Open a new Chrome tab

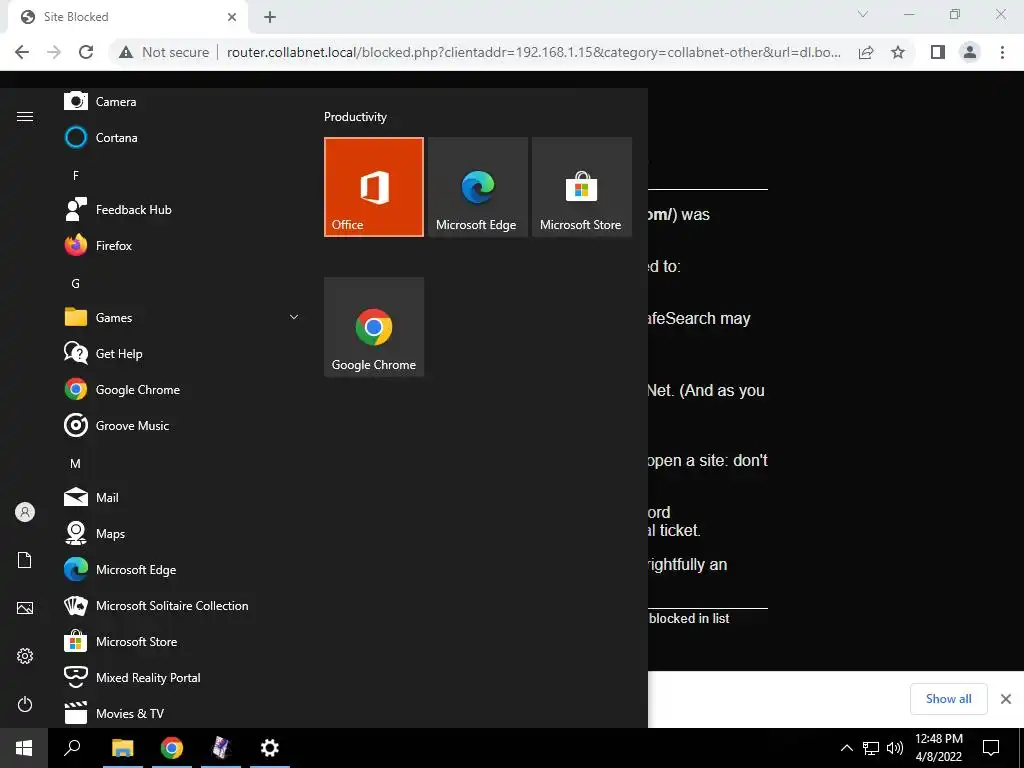(x=270, y=17)
